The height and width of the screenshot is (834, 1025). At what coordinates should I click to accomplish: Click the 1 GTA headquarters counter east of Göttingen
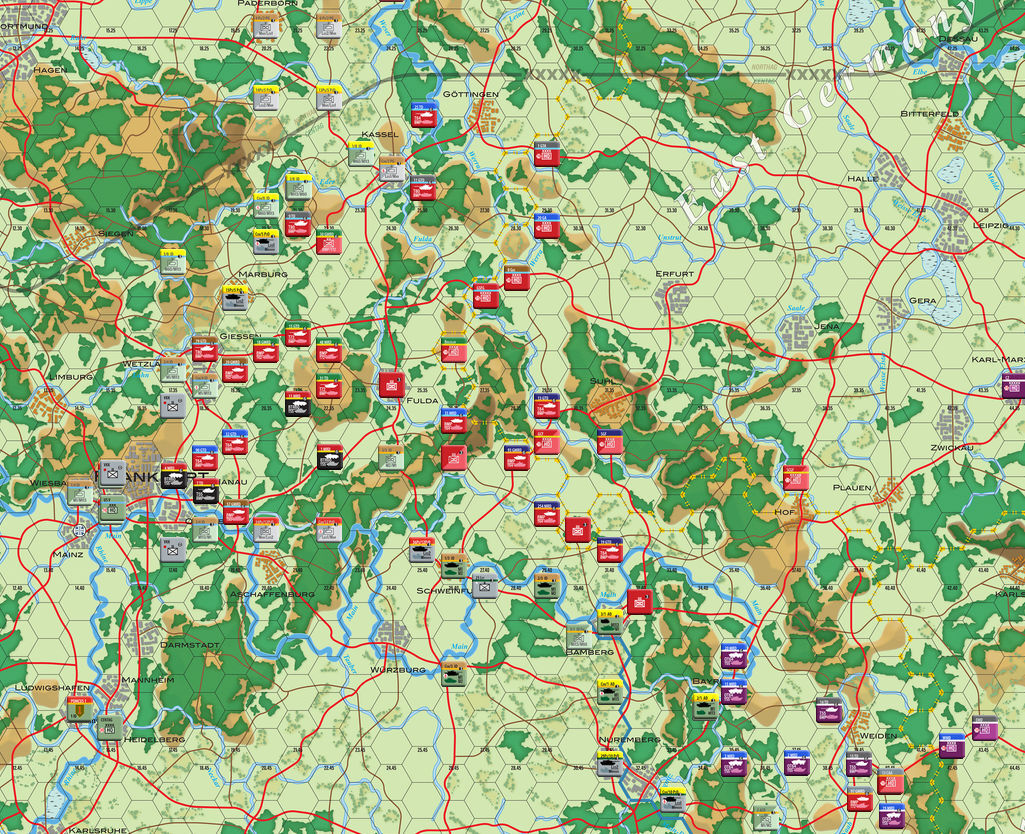pyautogui.click(x=546, y=155)
